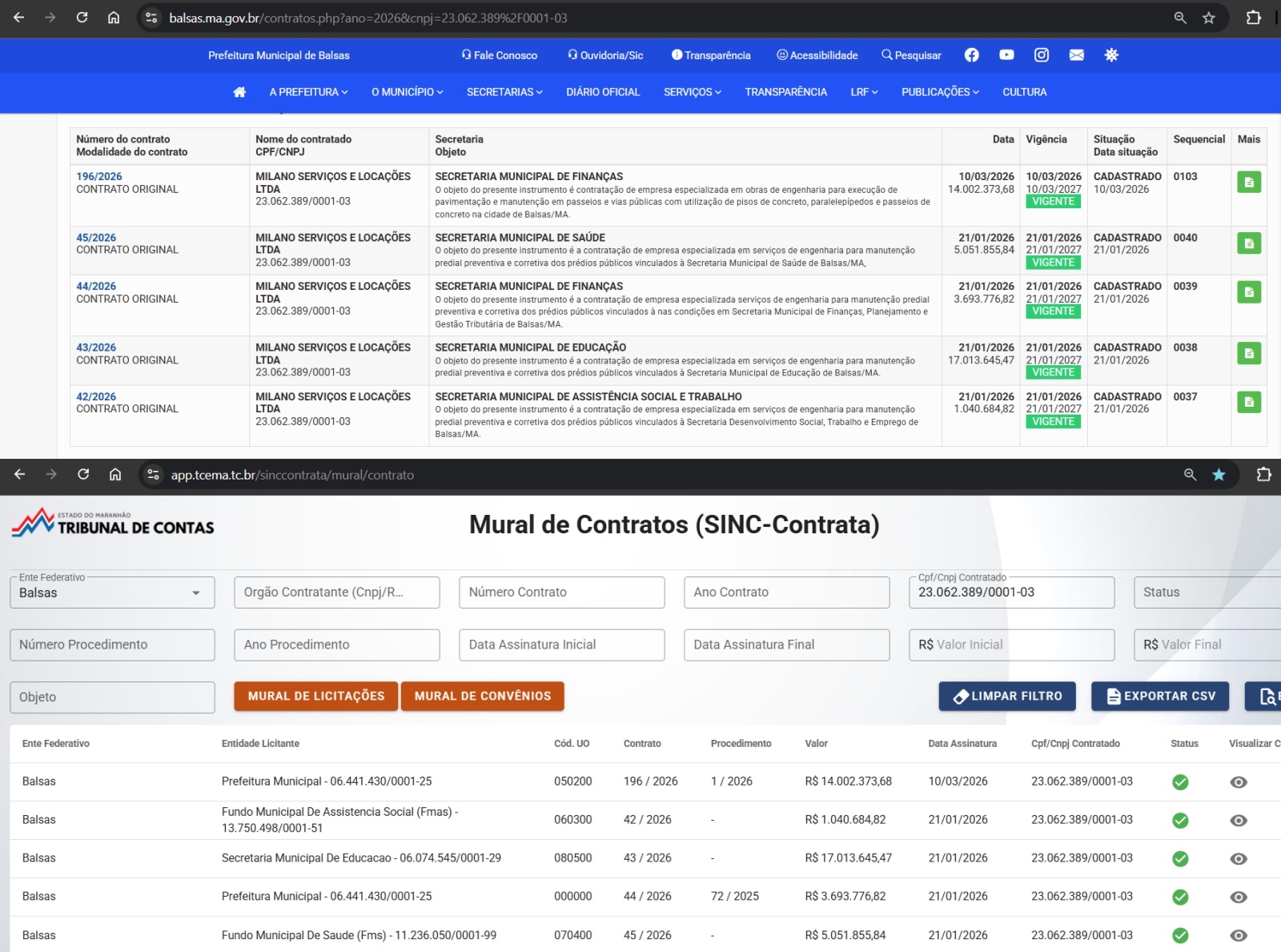Click the LIMPAR FILTRO button

(1007, 697)
